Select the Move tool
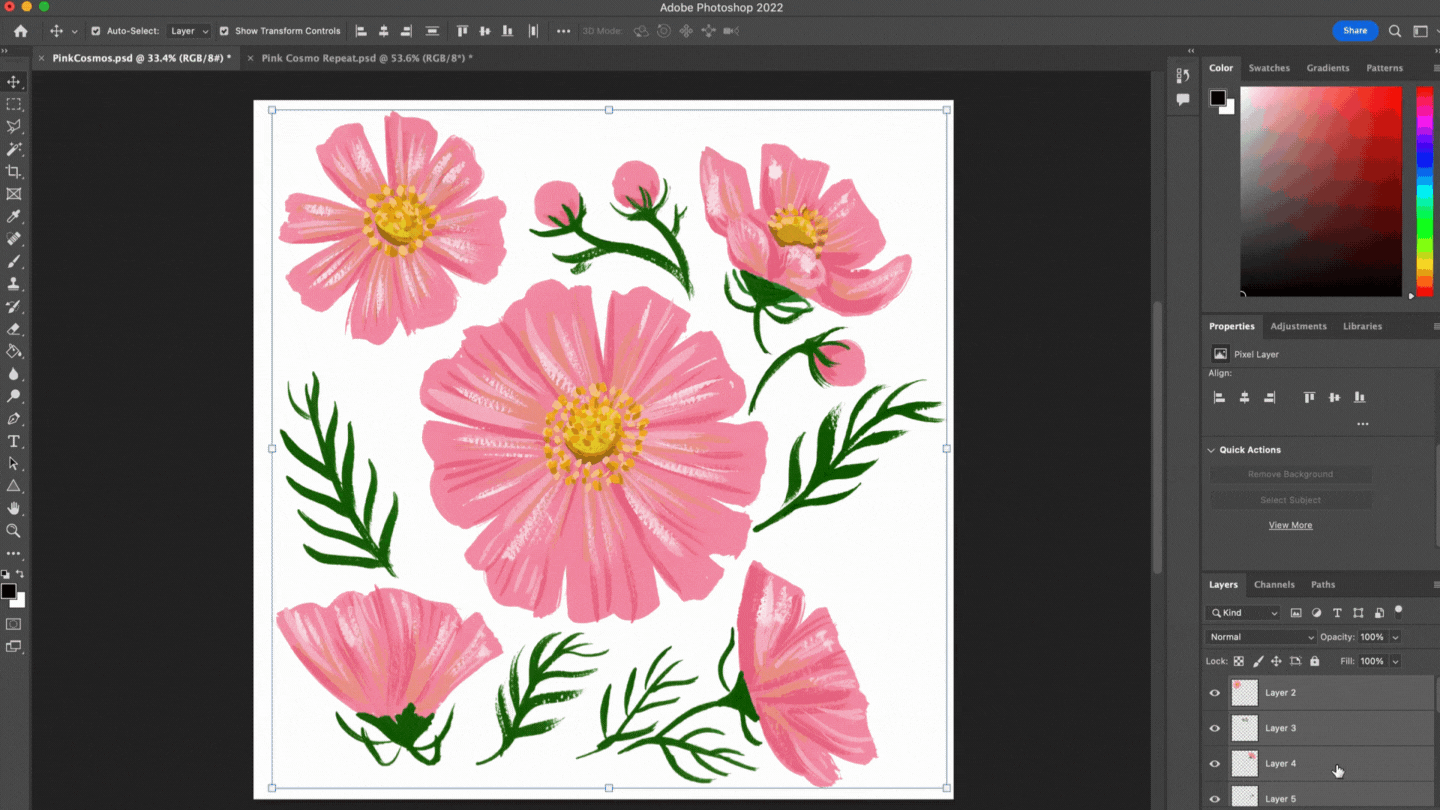 click(13, 81)
